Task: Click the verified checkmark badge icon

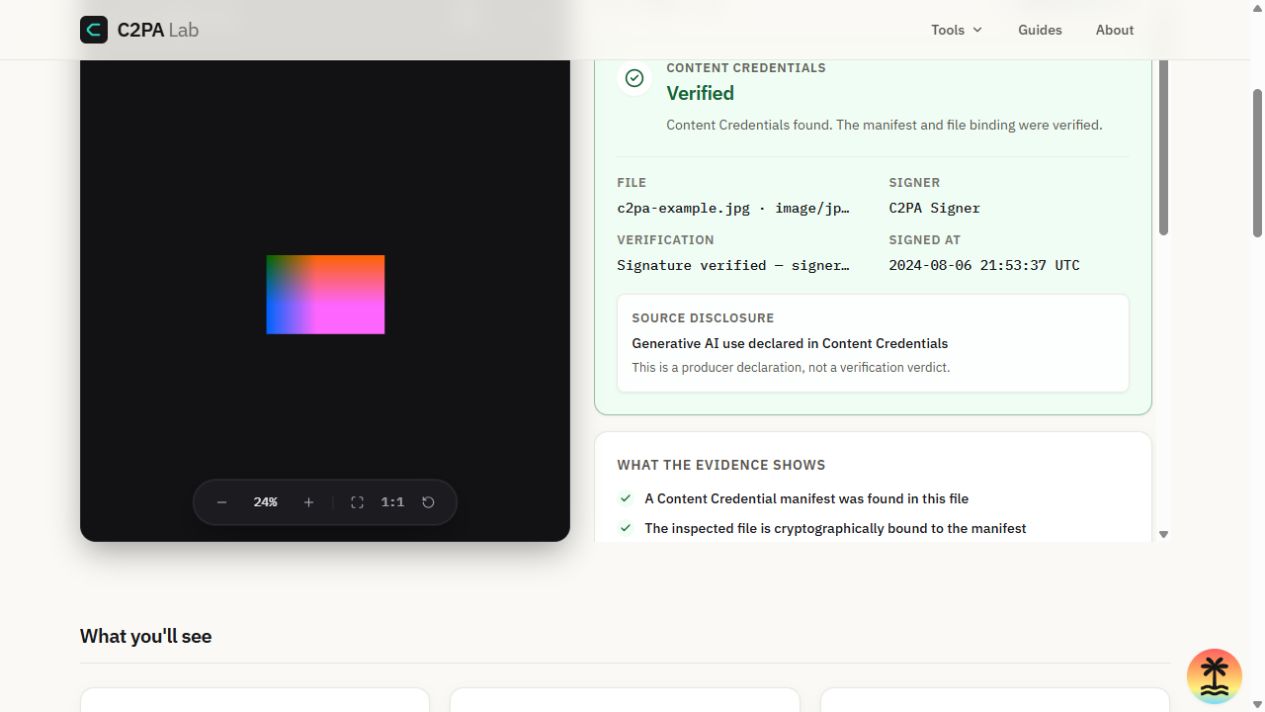Action: pos(634,78)
